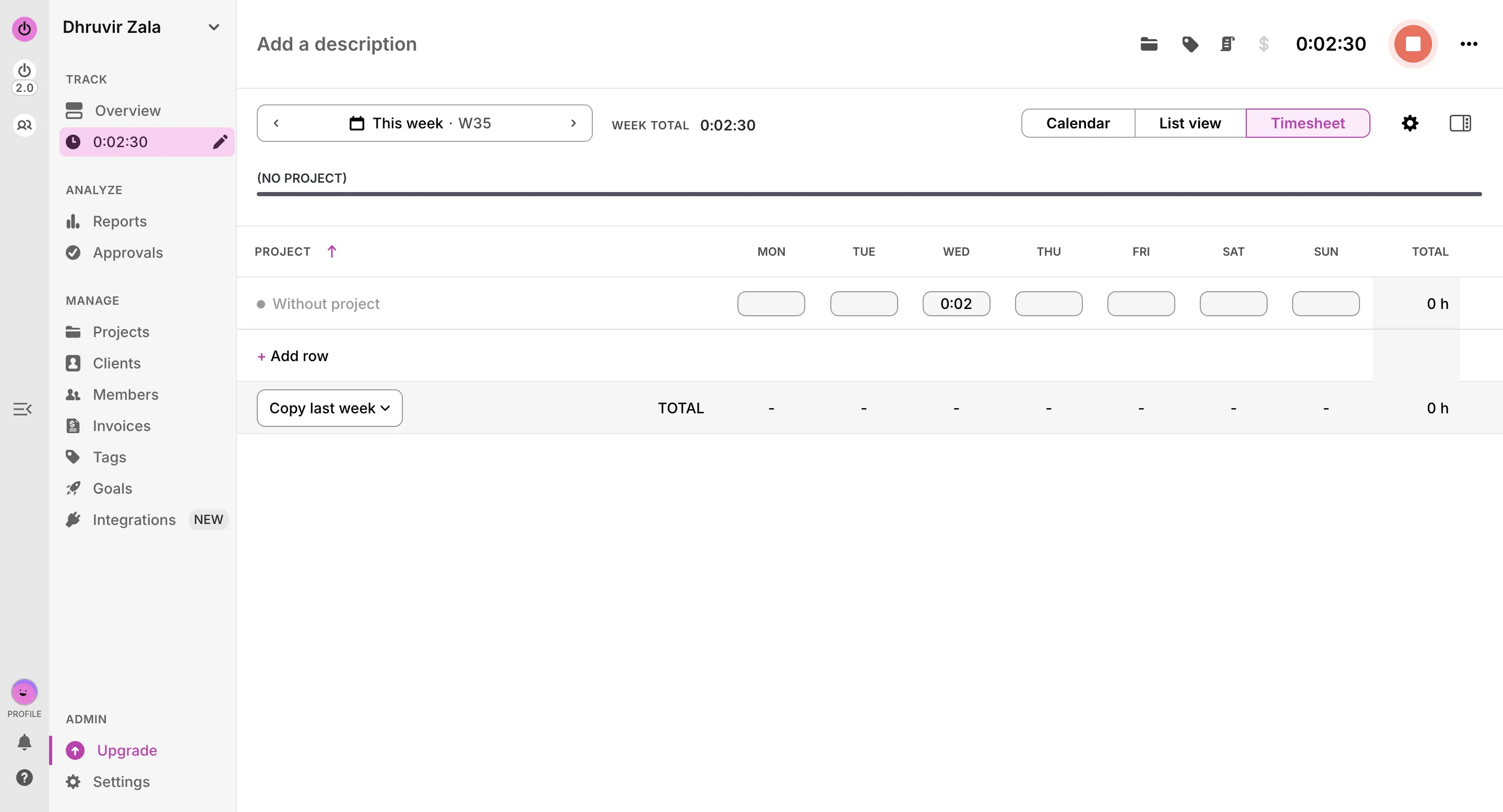Toggle the side panel layout icon
This screenshot has width=1503, height=812.
point(1460,123)
